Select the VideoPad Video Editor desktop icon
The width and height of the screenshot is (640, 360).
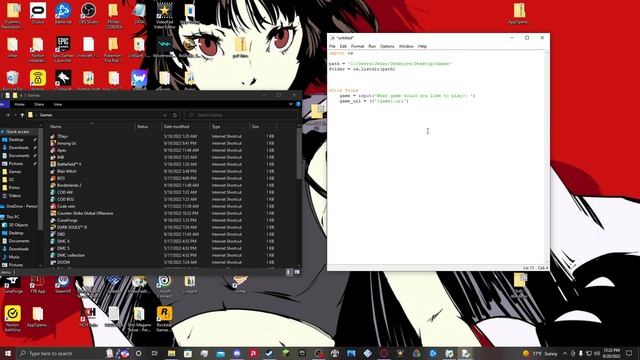(x=164, y=16)
